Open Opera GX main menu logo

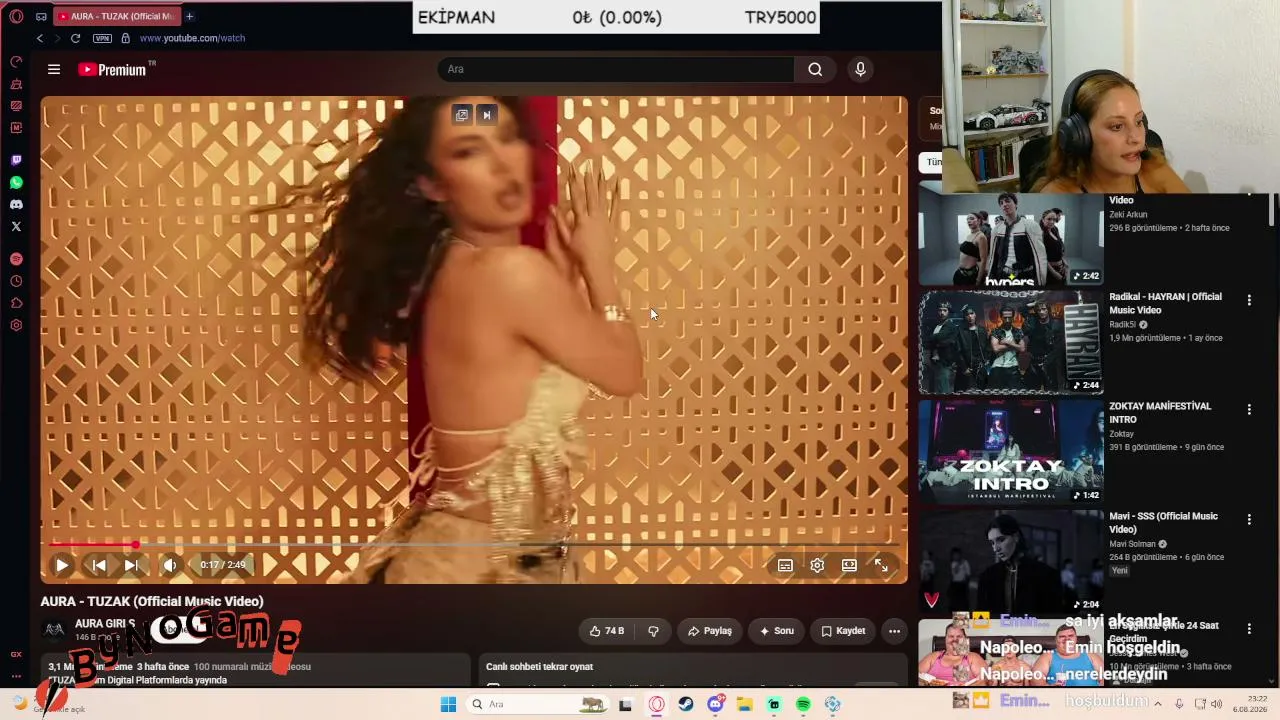click(16, 16)
